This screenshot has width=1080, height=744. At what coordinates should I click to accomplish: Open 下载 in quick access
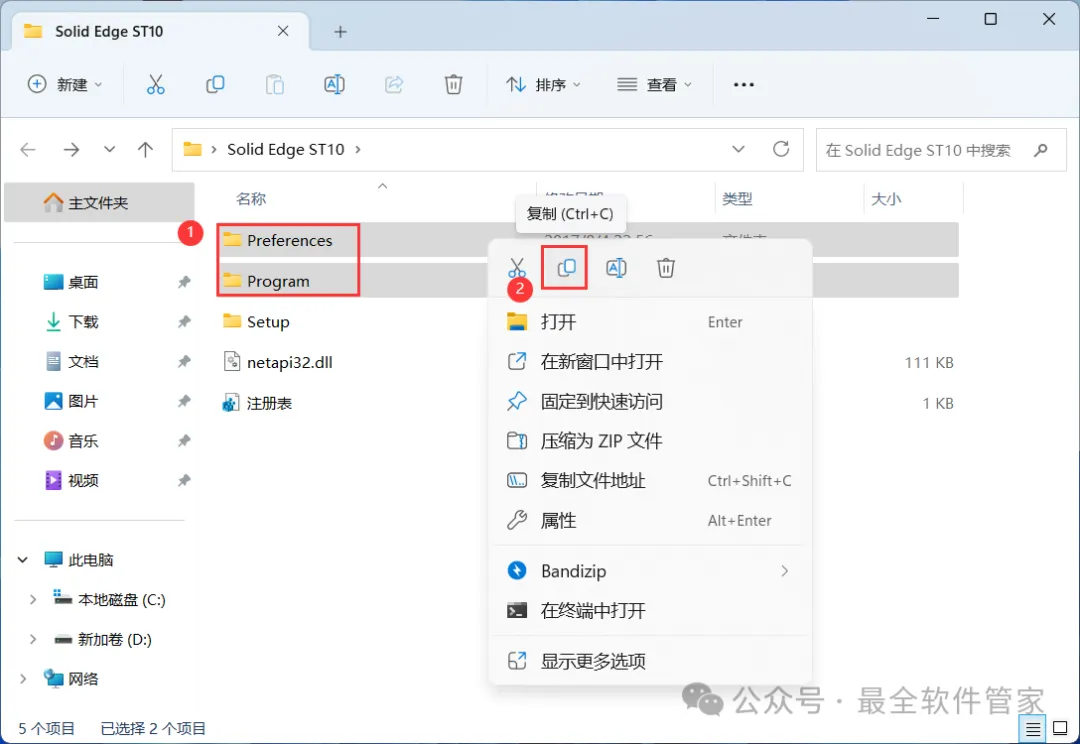[x=83, y=322]
